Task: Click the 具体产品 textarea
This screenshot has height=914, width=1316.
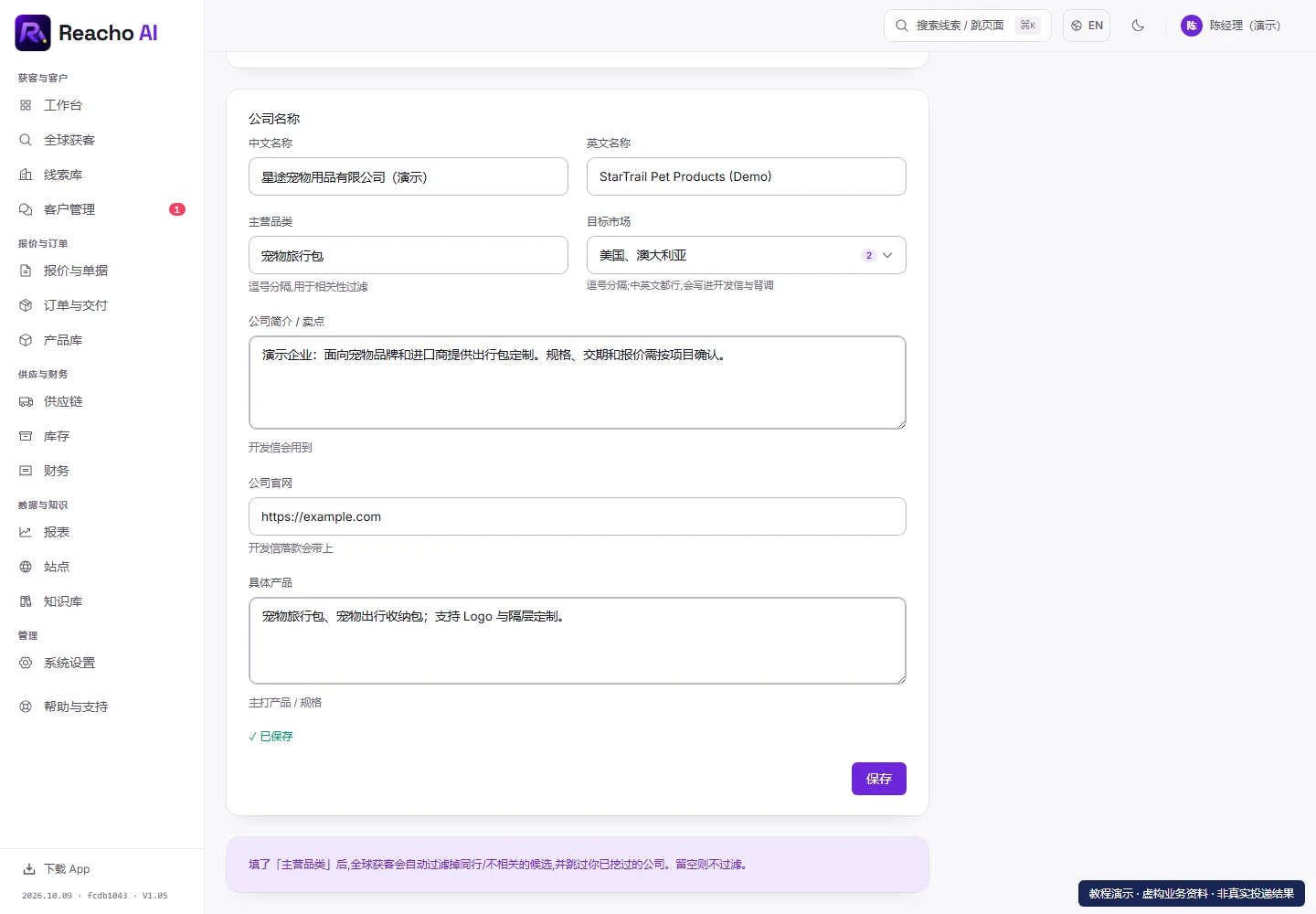Action: click(578, 641)
